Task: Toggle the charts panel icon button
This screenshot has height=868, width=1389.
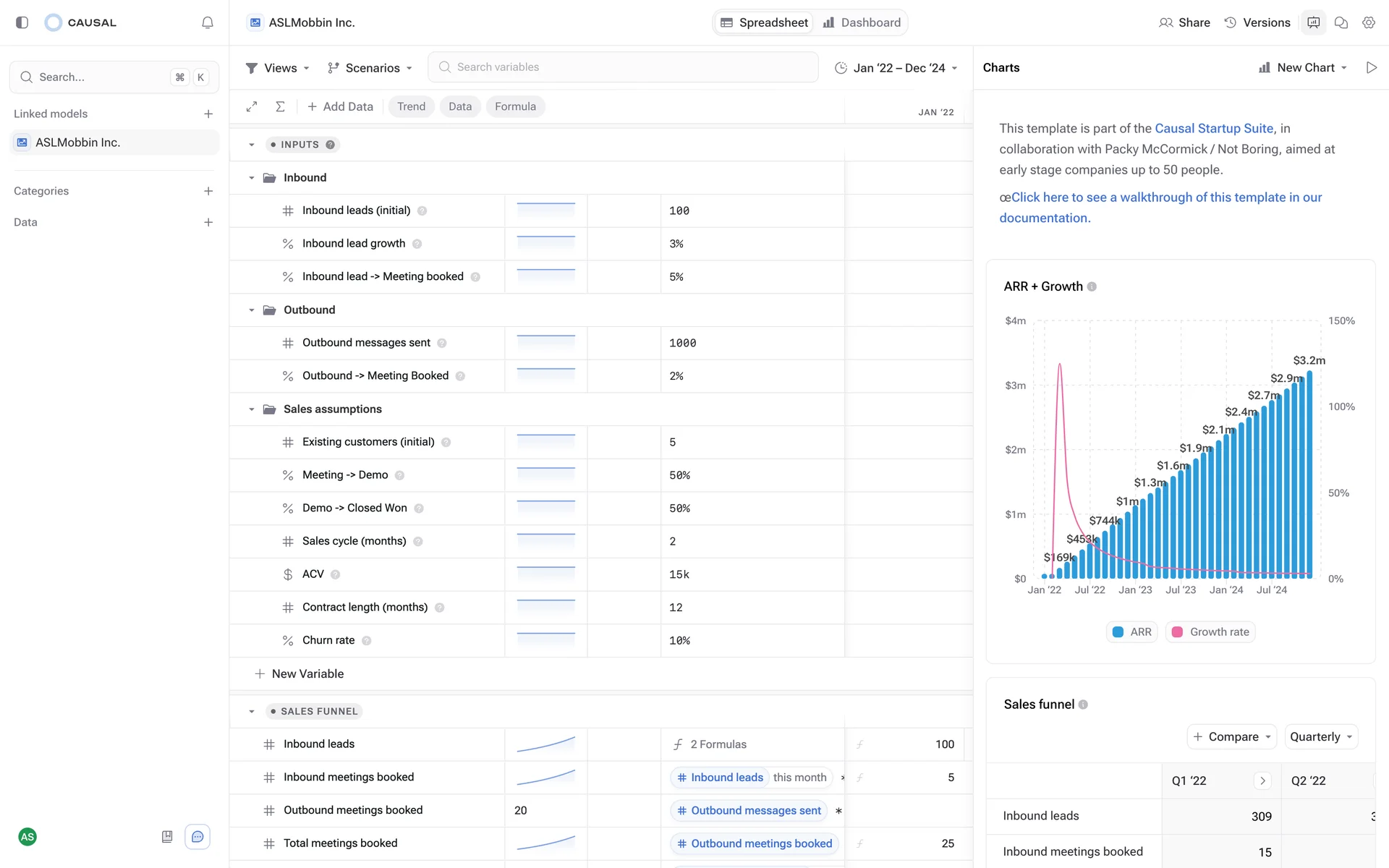Action: click(x=1313, y=22)
